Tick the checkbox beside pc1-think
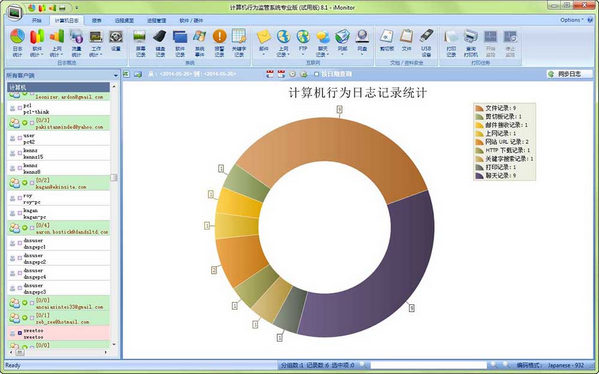Viewport: 599px width, 374px height. pos(20,108)
